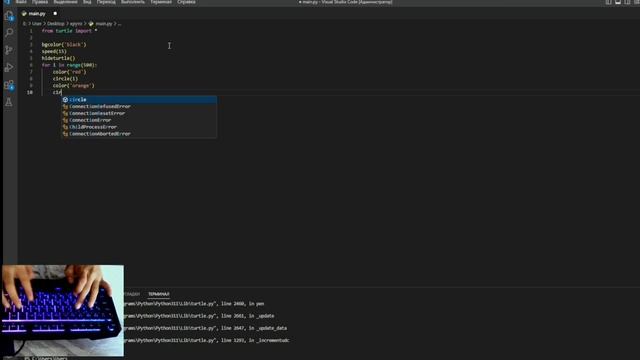Click terminal line ending 'in _incrementudc'

pos(207,340)
